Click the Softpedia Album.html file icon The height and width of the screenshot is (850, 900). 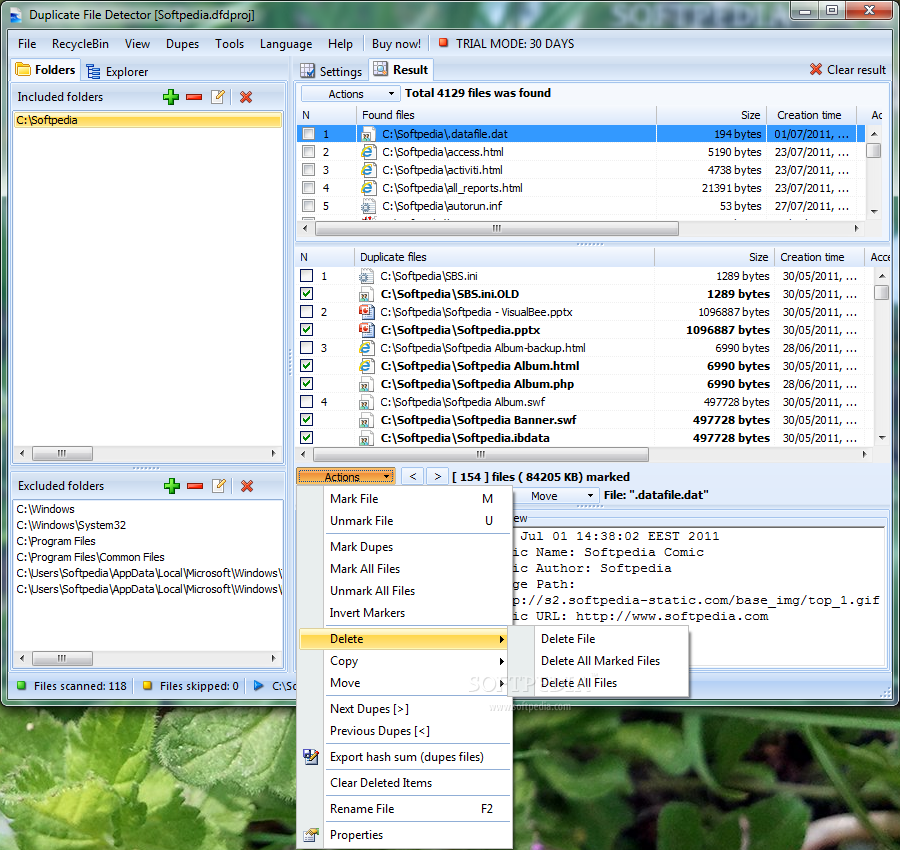coord(366,366)
